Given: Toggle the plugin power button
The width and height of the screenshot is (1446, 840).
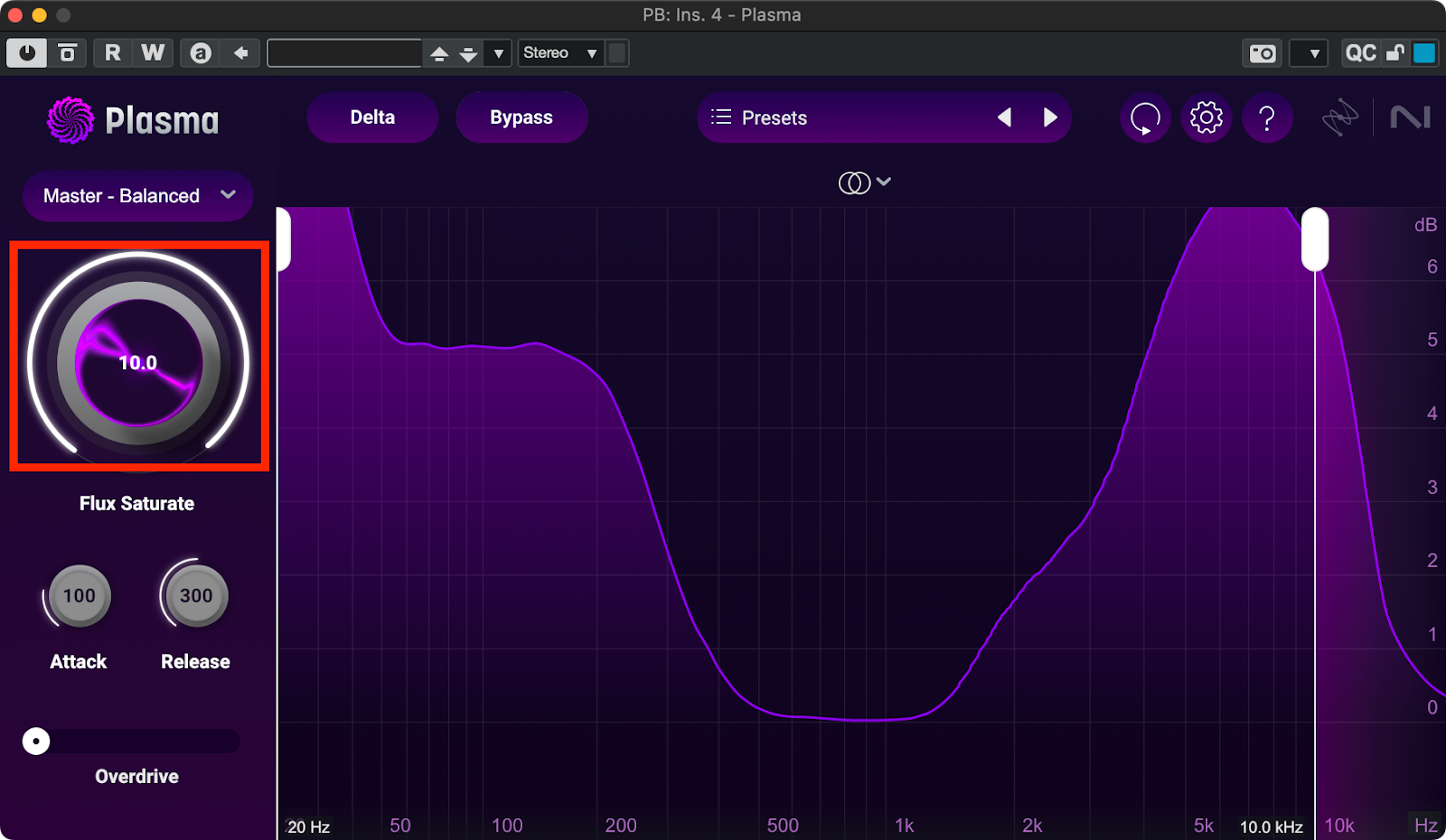Looking at the screenshot, I should [27, 53].
